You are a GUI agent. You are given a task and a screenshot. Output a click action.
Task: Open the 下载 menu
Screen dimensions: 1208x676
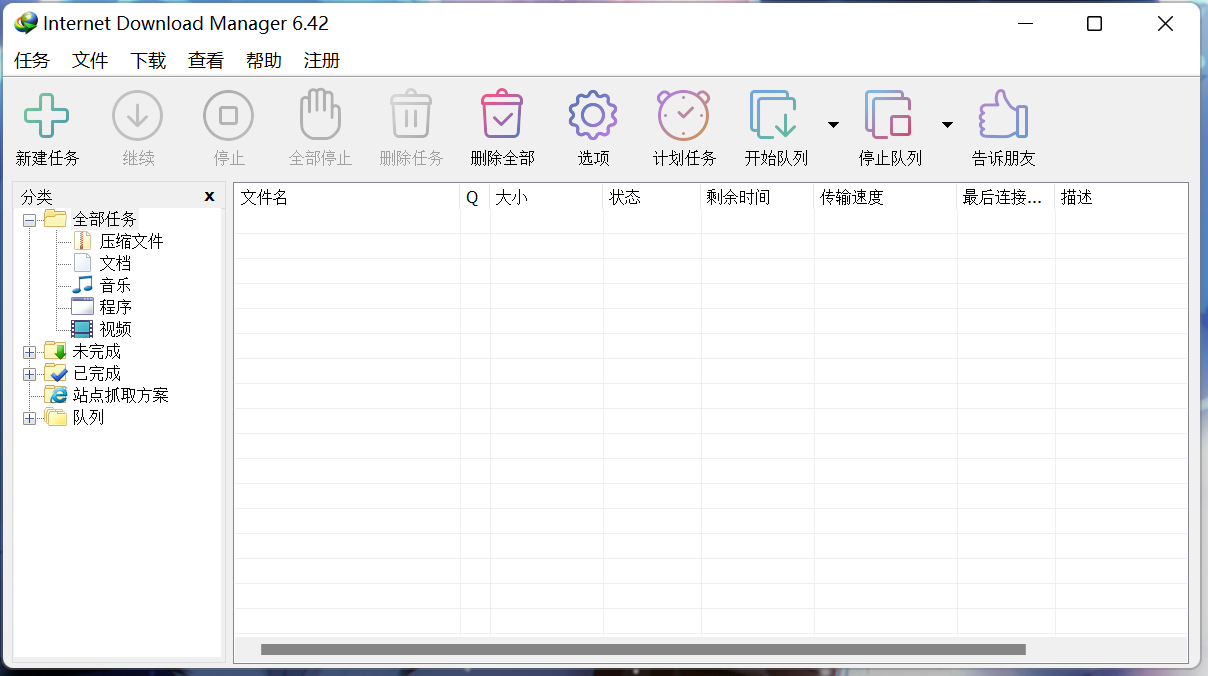pos(147,60)
